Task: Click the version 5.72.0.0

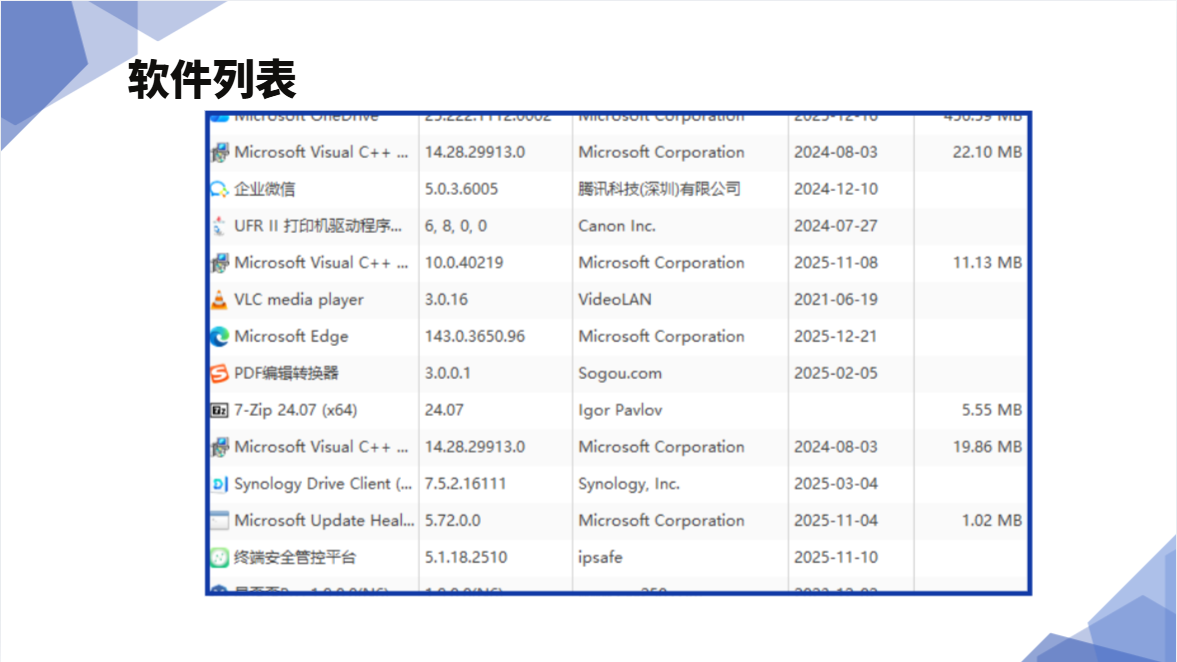Action: click(453, 520)
